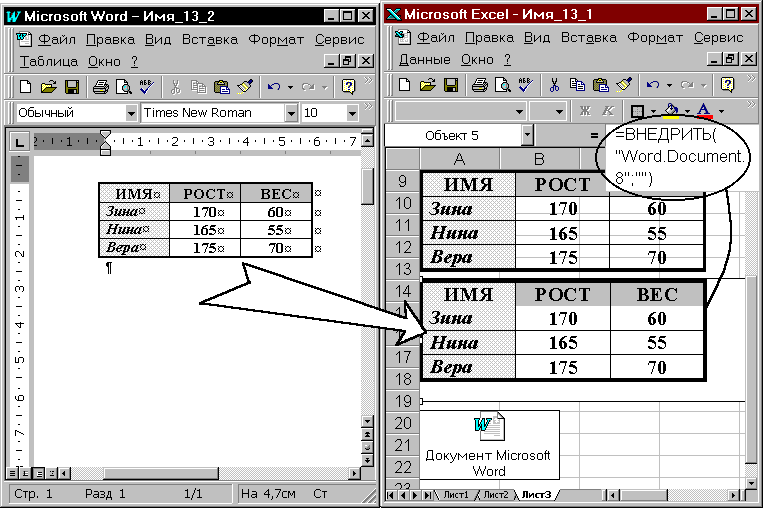Switch to Лист2 sheet tab
This screenshot has height=508, width=763.
click(x=495, y=495)
